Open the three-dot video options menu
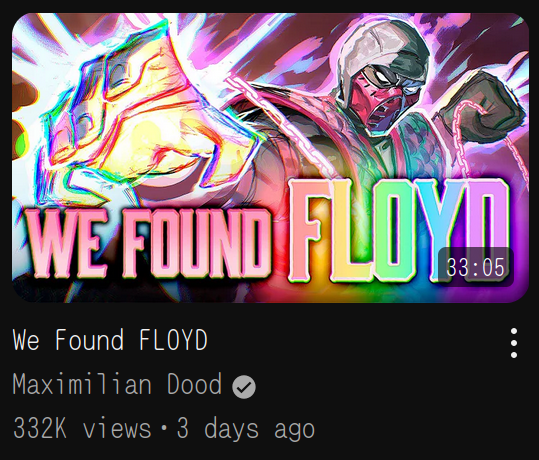 514,343
